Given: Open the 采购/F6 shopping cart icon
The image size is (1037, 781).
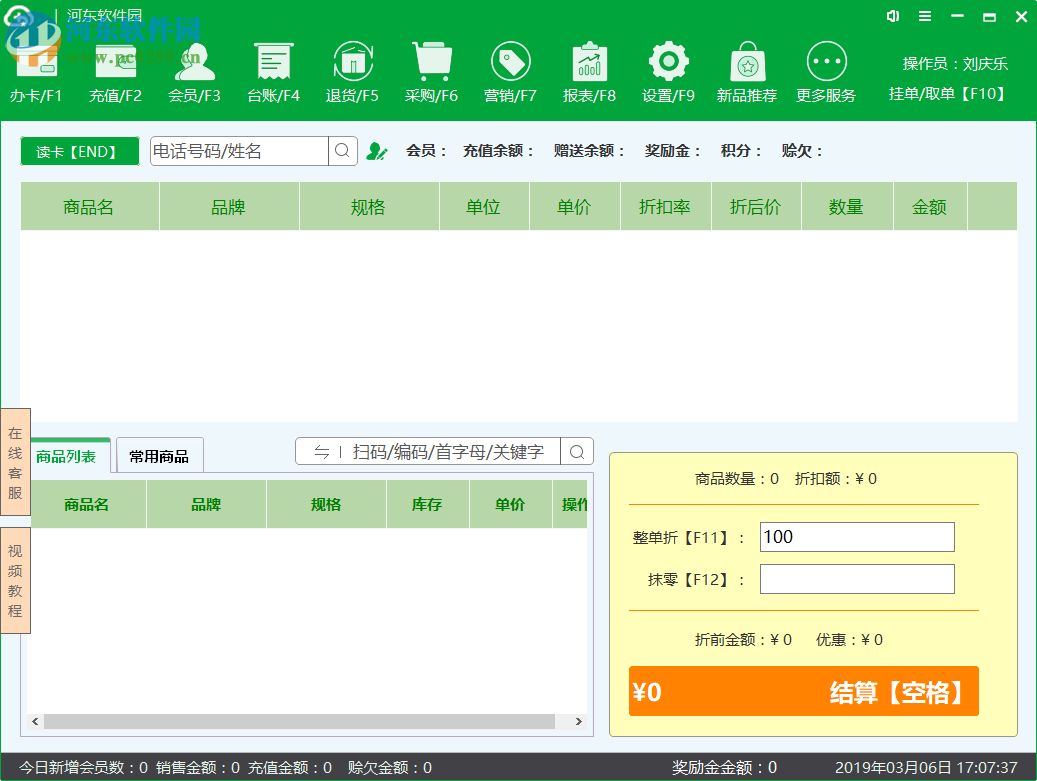Looking at the screenshot, I should point(431,63).
